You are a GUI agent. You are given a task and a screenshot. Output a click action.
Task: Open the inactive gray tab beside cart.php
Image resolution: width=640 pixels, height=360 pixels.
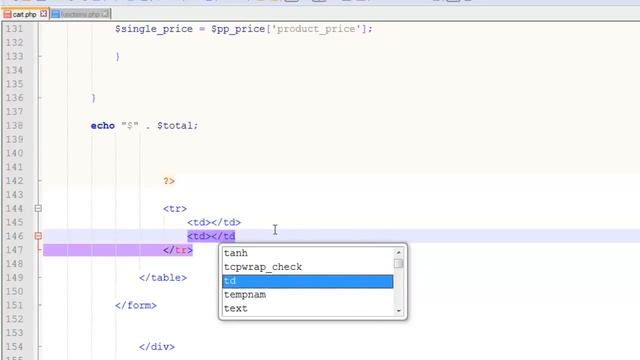pyautogui.click(x=80, y=14)
